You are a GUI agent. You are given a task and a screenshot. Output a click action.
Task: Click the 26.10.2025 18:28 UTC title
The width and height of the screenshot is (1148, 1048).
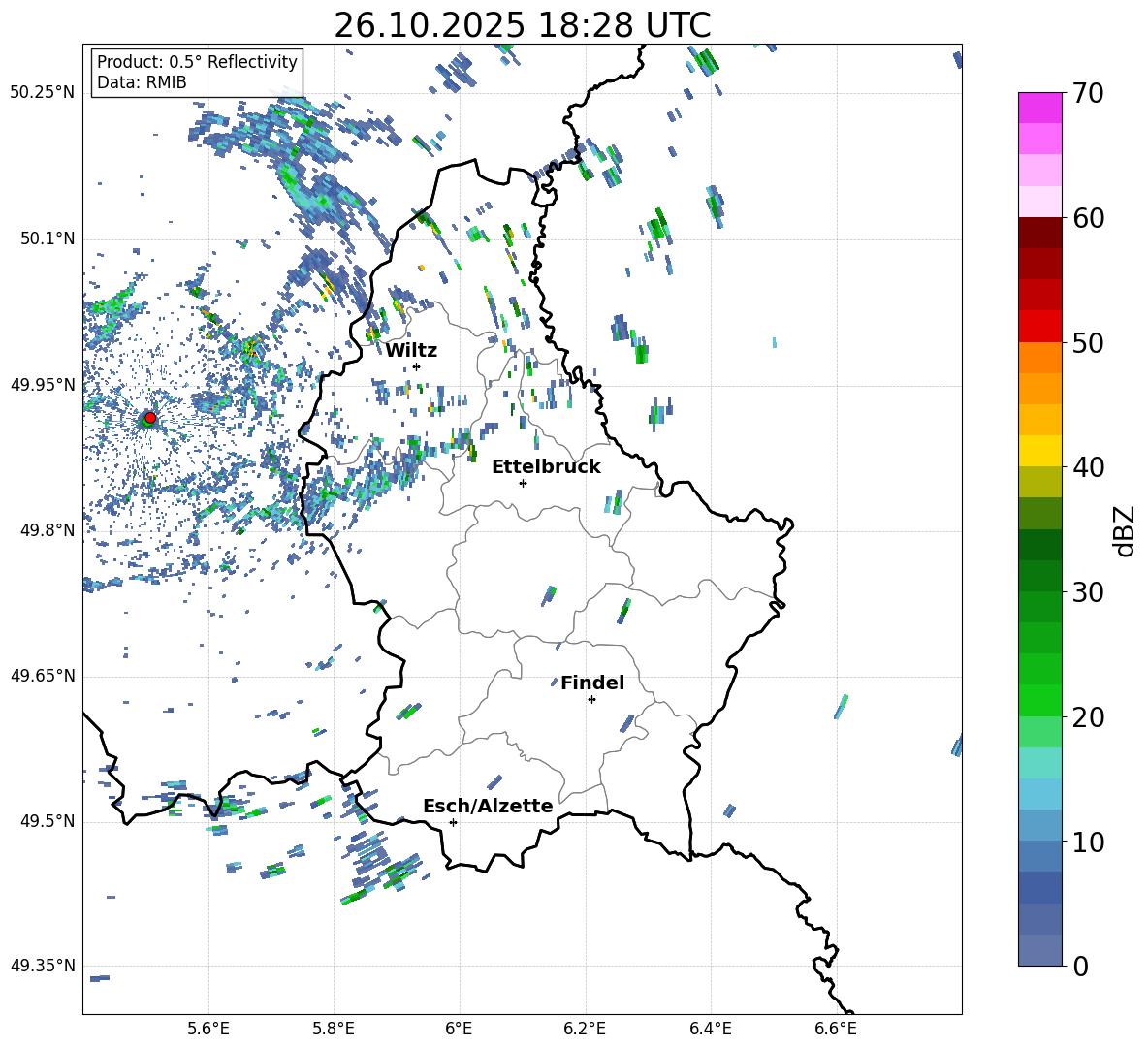click(x=522, y=25)
